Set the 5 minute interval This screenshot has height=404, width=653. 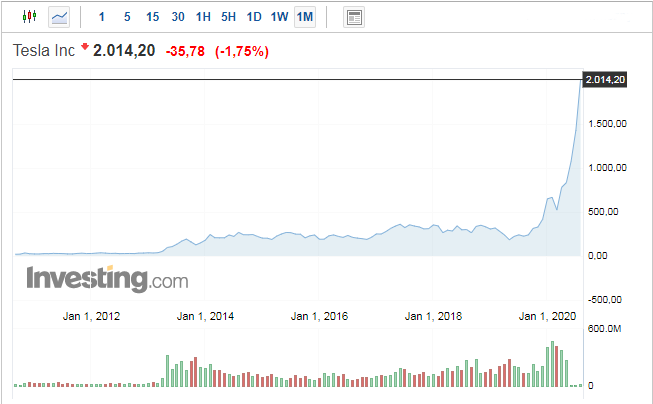point(127,17)
